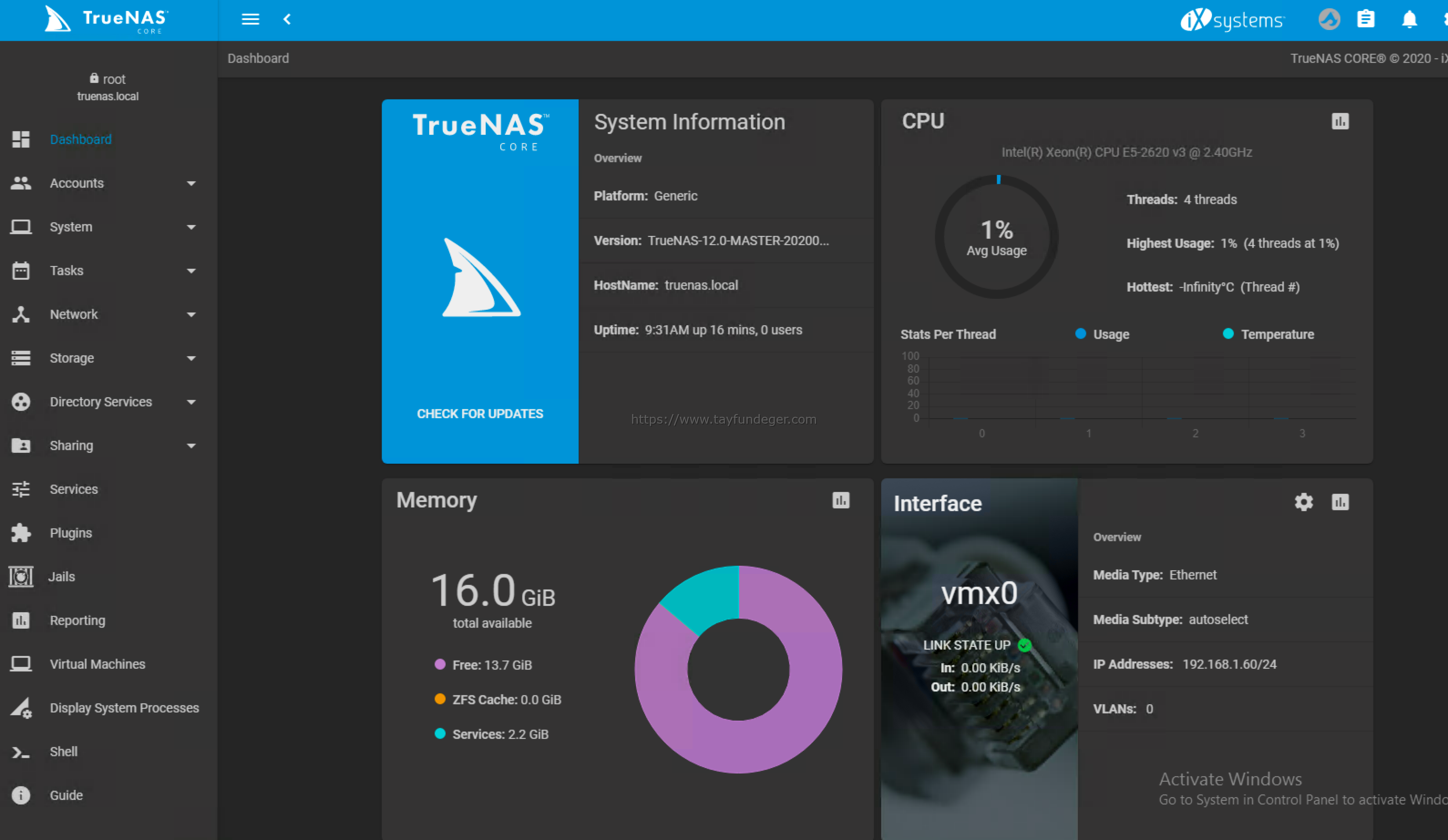Open the Jails label in sidebar
Image resolution: width=1448 pixels, height=840 pixels.
click(62, 576)
